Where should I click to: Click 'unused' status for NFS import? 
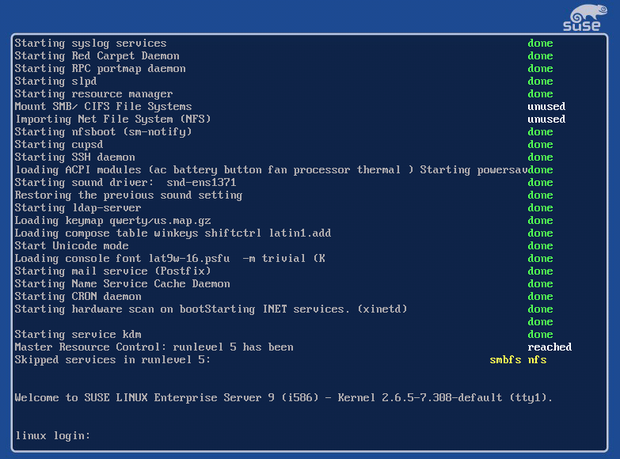(546, 119)
